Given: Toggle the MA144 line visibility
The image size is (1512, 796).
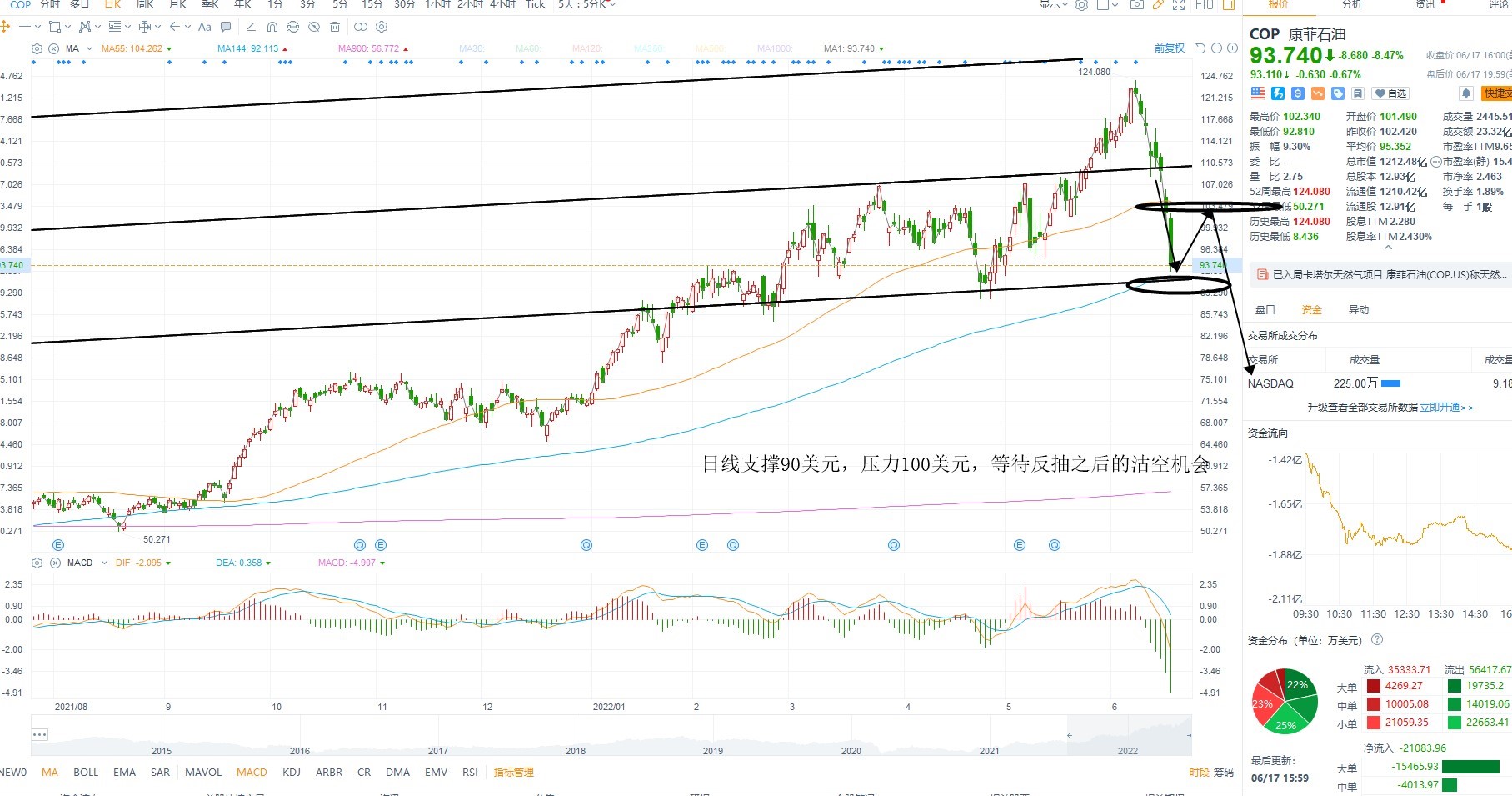Looking at the screenshot, I should coord(252,48).
